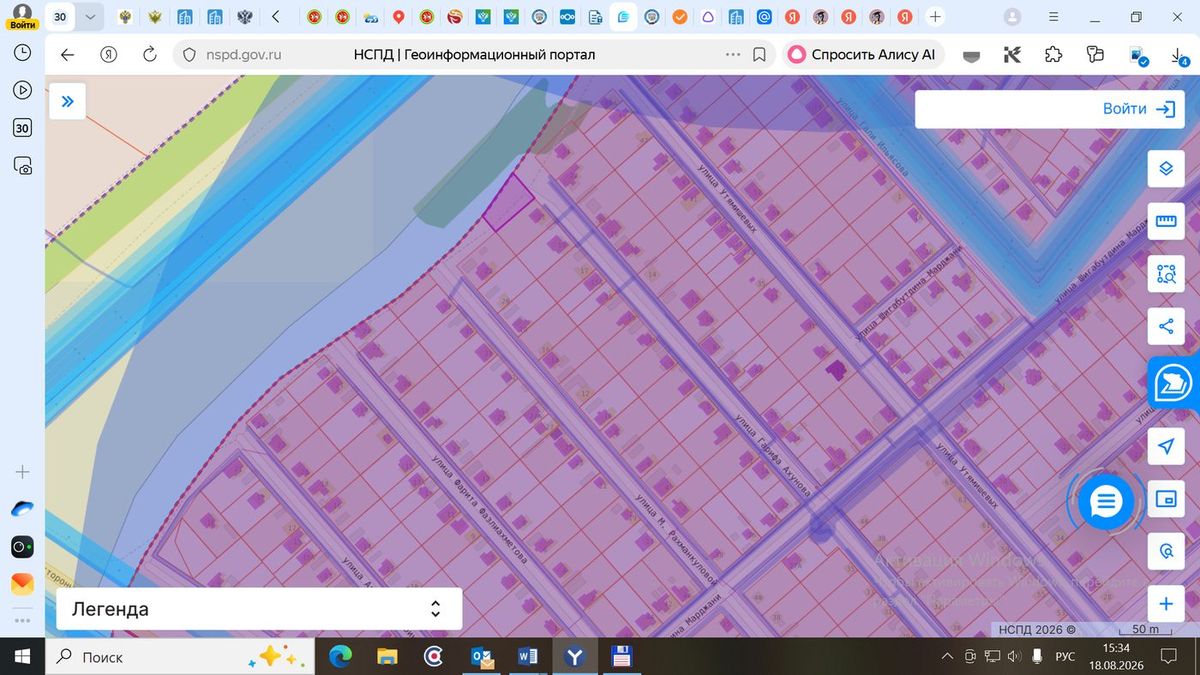Open the round chat assistant bubble

coord(1105,502)
